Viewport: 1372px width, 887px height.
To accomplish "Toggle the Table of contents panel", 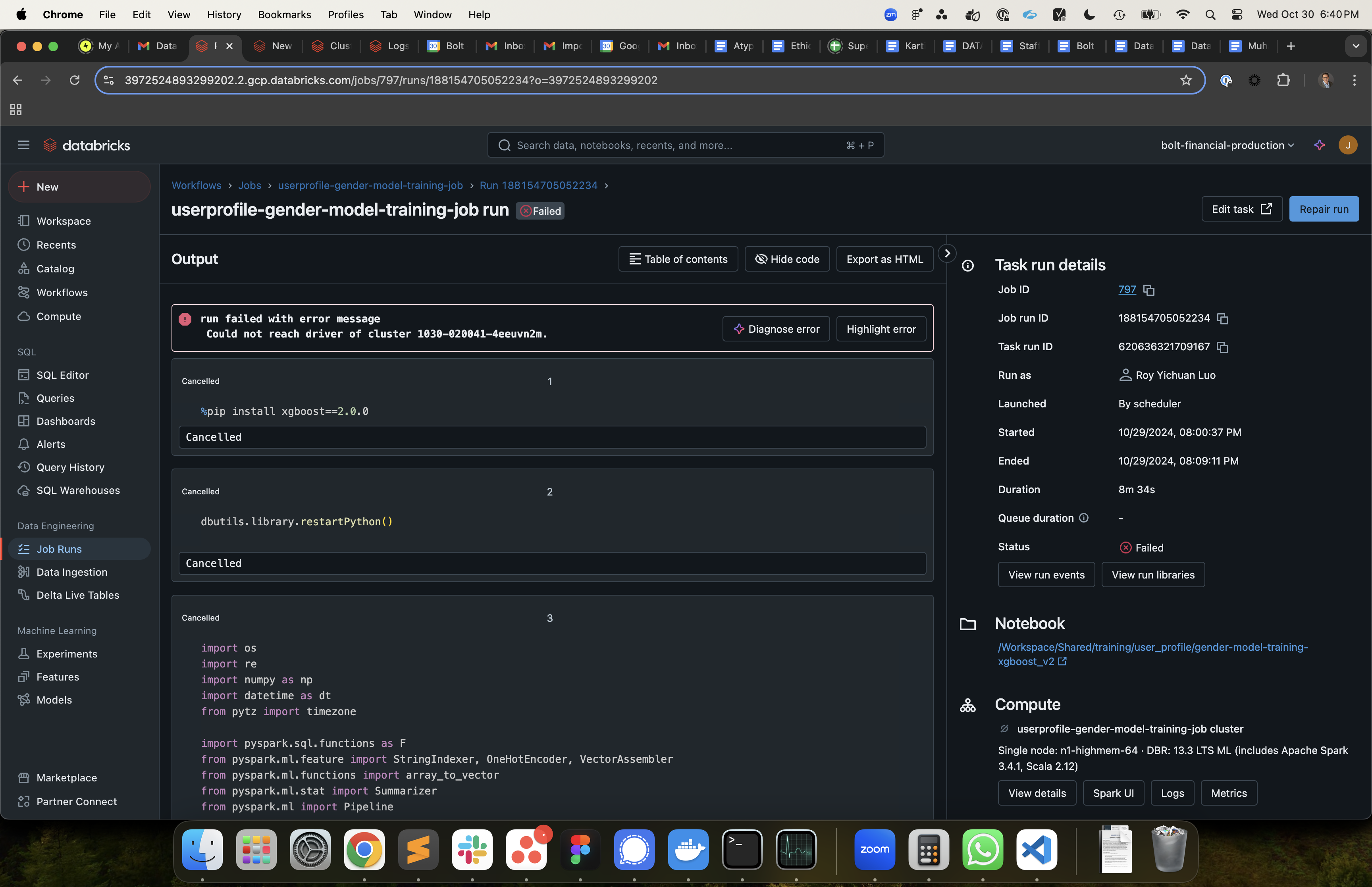I will point(678,258).
